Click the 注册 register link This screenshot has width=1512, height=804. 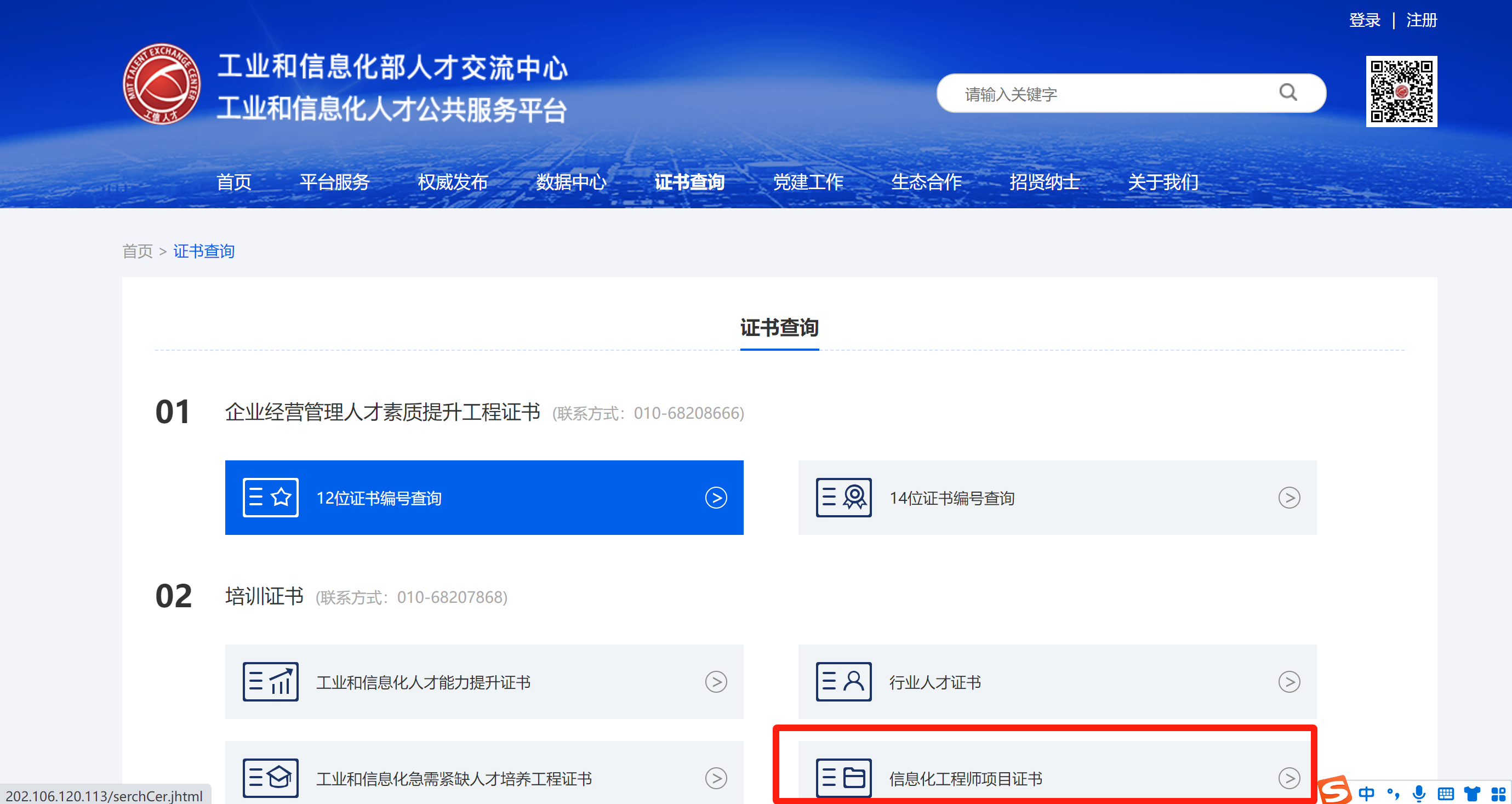coord(1421,20)
